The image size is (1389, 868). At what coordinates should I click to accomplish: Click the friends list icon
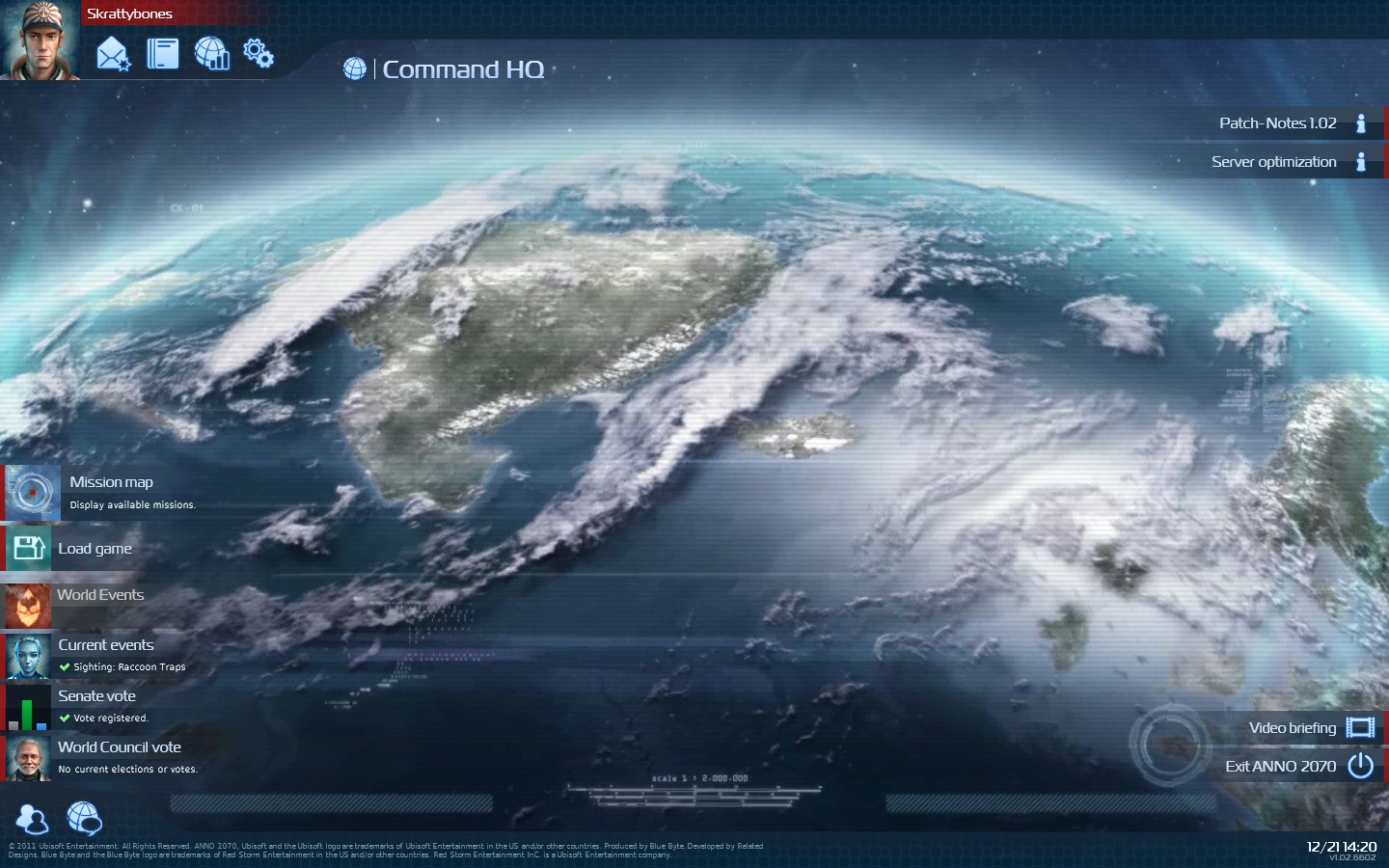[32, 819]
